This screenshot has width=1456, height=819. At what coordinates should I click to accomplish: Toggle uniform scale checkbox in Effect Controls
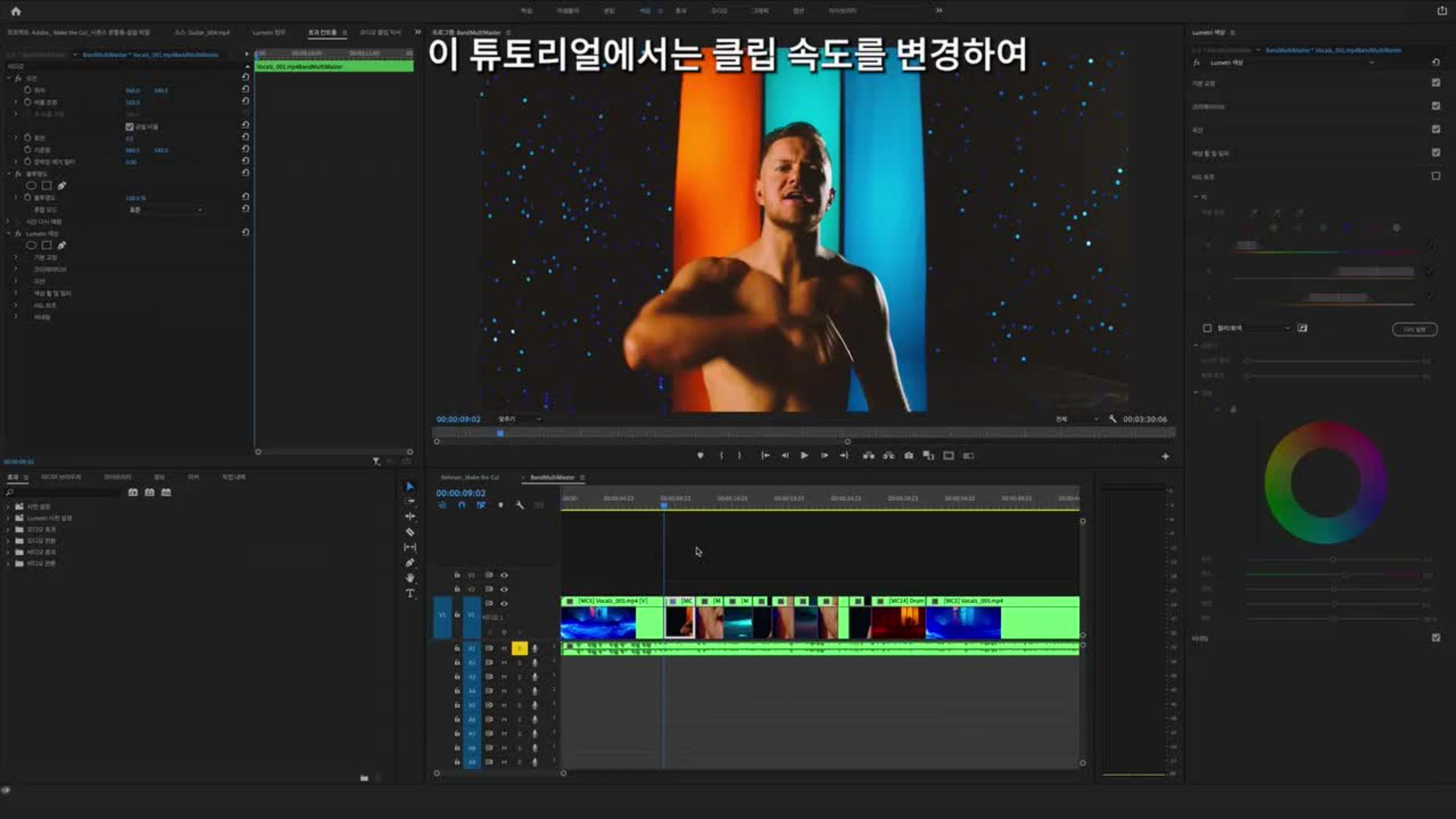(x=130, y=127)
